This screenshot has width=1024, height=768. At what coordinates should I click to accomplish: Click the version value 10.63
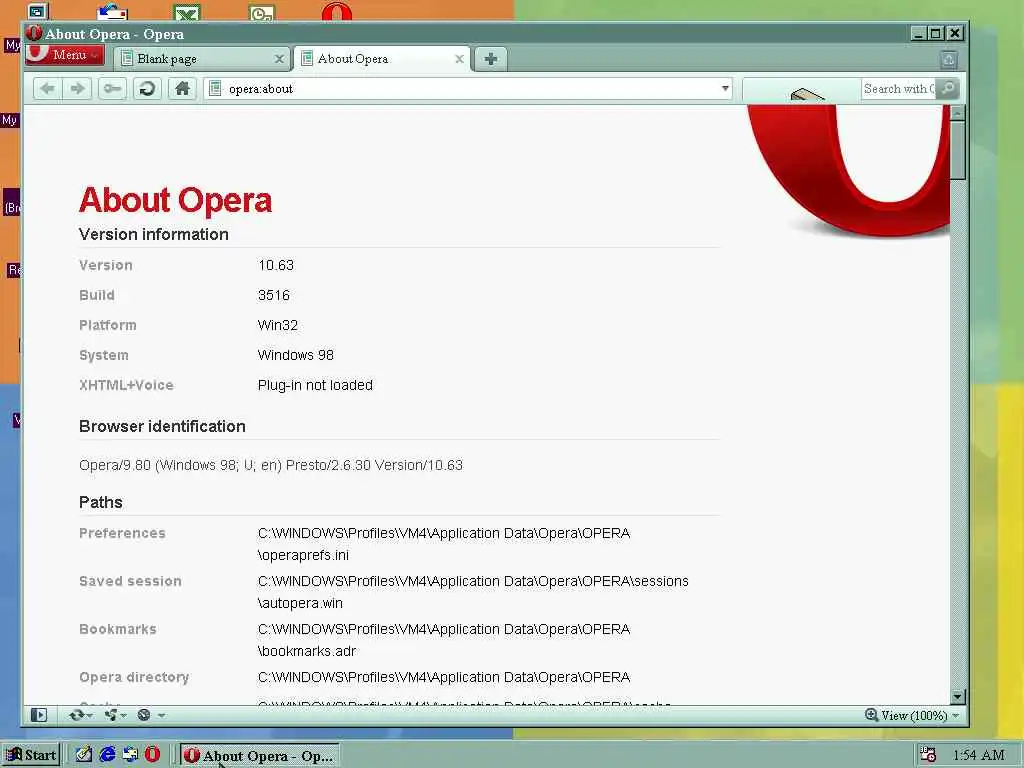[276, 265]
